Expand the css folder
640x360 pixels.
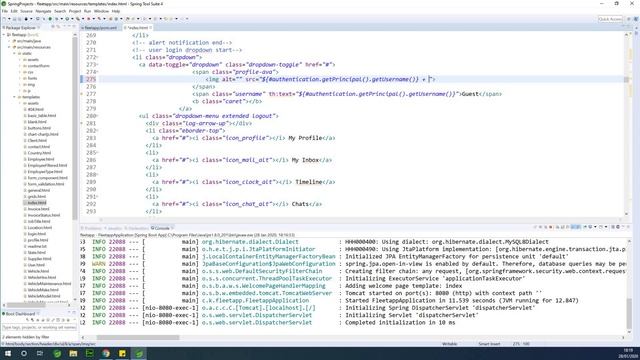[x=19, y=72]
